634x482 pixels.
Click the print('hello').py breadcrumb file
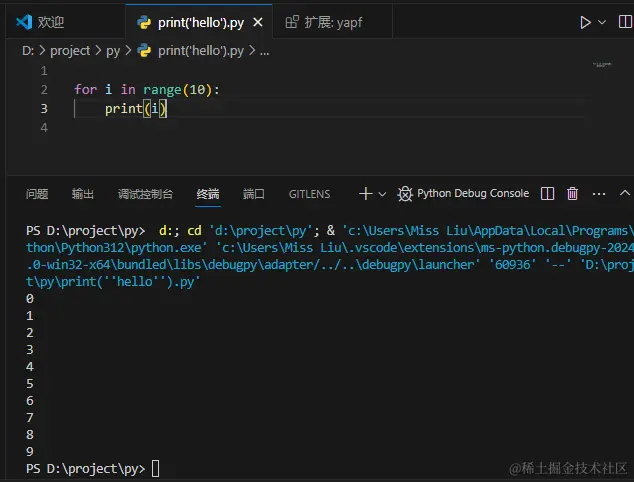point(201,51)
